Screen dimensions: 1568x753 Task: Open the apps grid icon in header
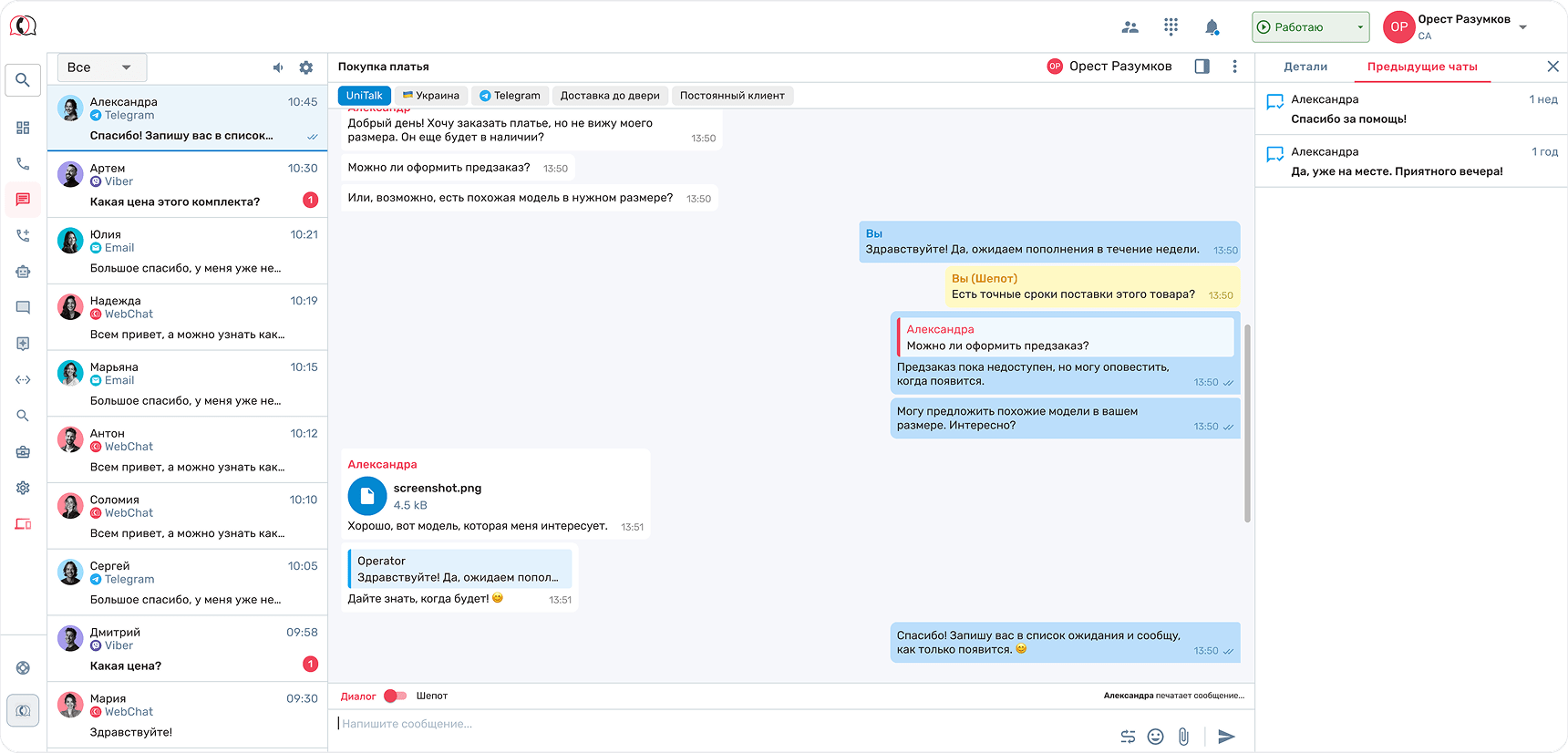tap(1171, 27)
